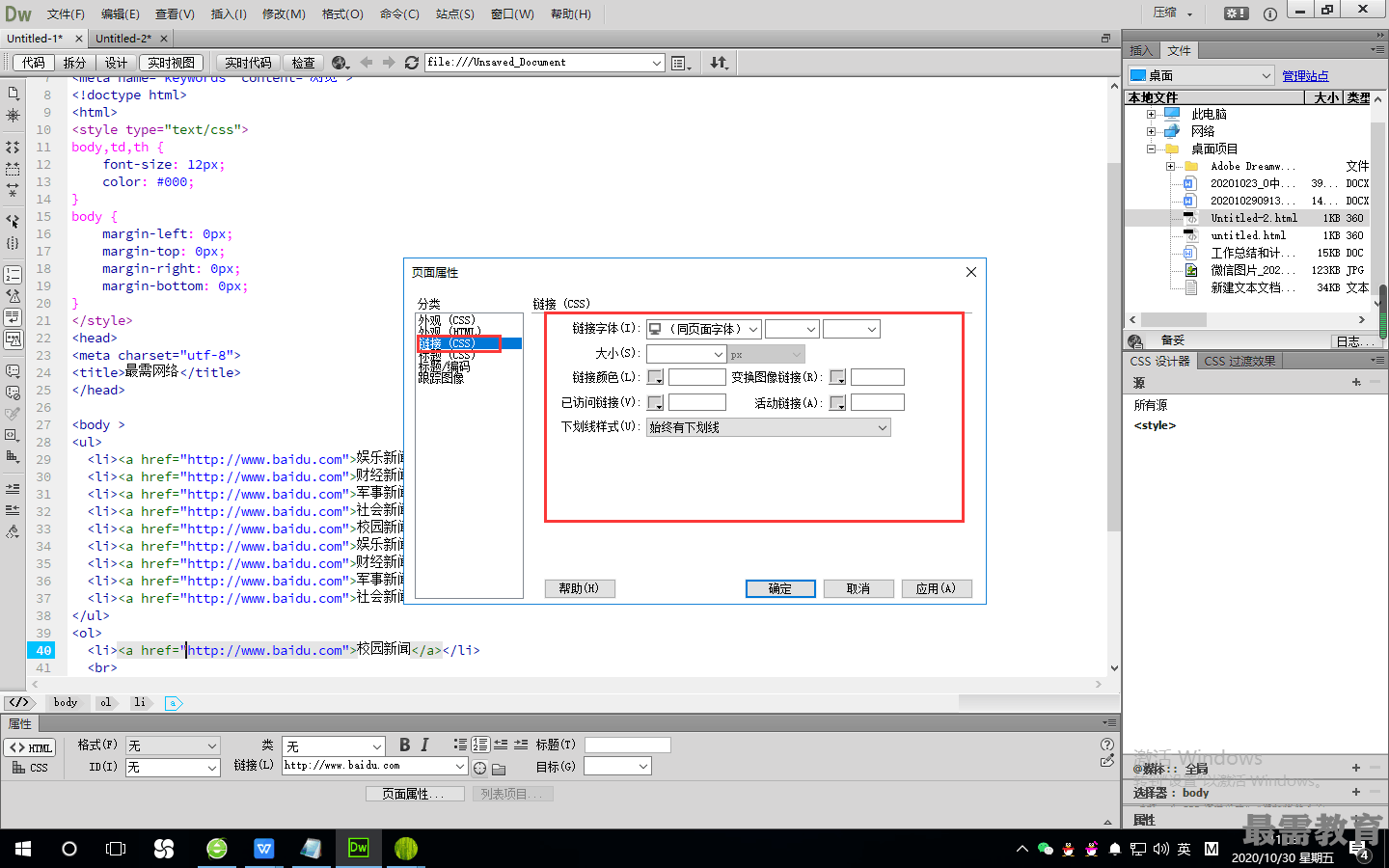Click the open documents icon in coding toolbar
Screen dimensions: 1389x868
pyautogui.click(x=14, y=94)
